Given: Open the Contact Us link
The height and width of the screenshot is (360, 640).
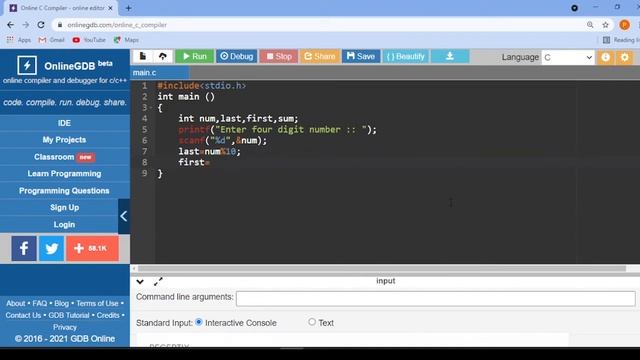Looking at the screenshot, I should tap(23, 316).
